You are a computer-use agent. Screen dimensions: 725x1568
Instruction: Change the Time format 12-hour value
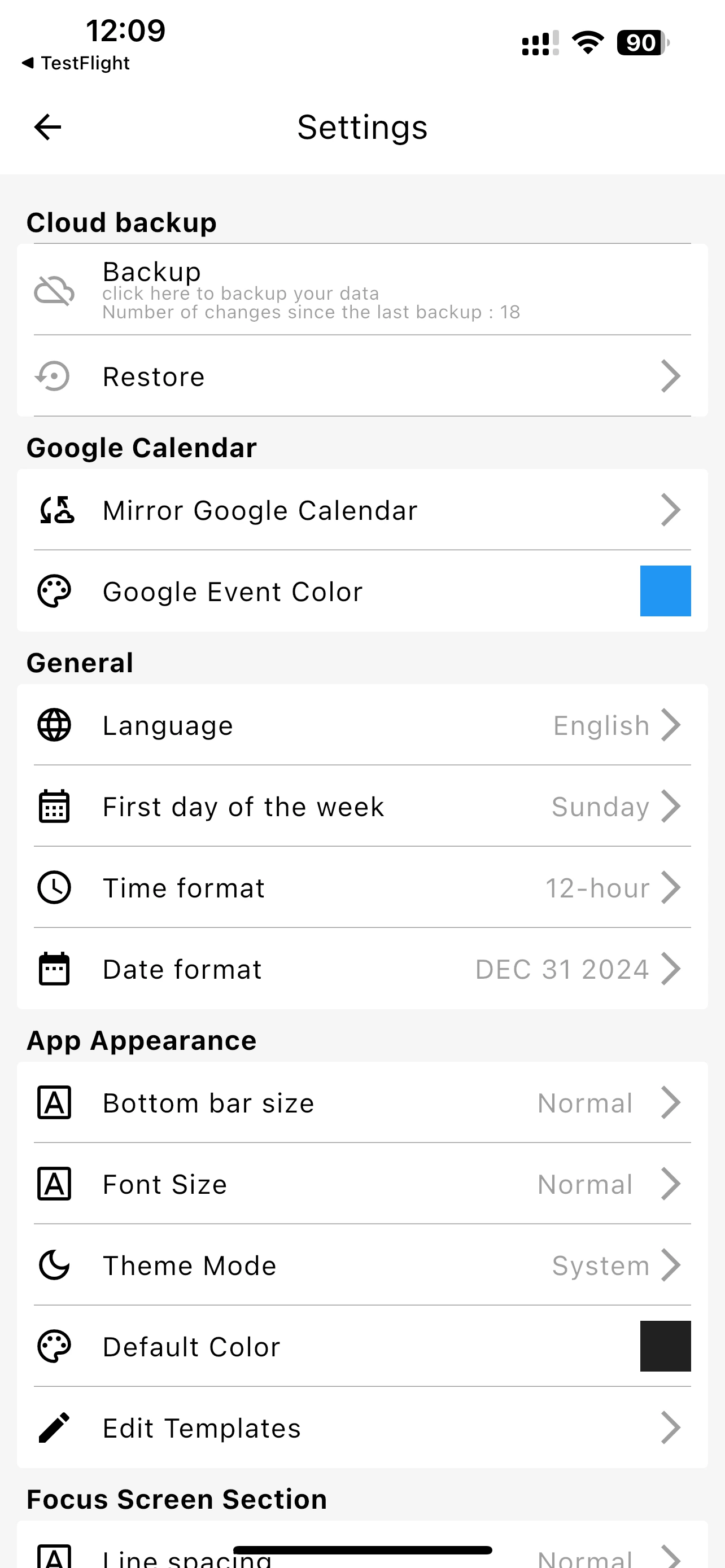pyautogui.click(x=611, y=887)
